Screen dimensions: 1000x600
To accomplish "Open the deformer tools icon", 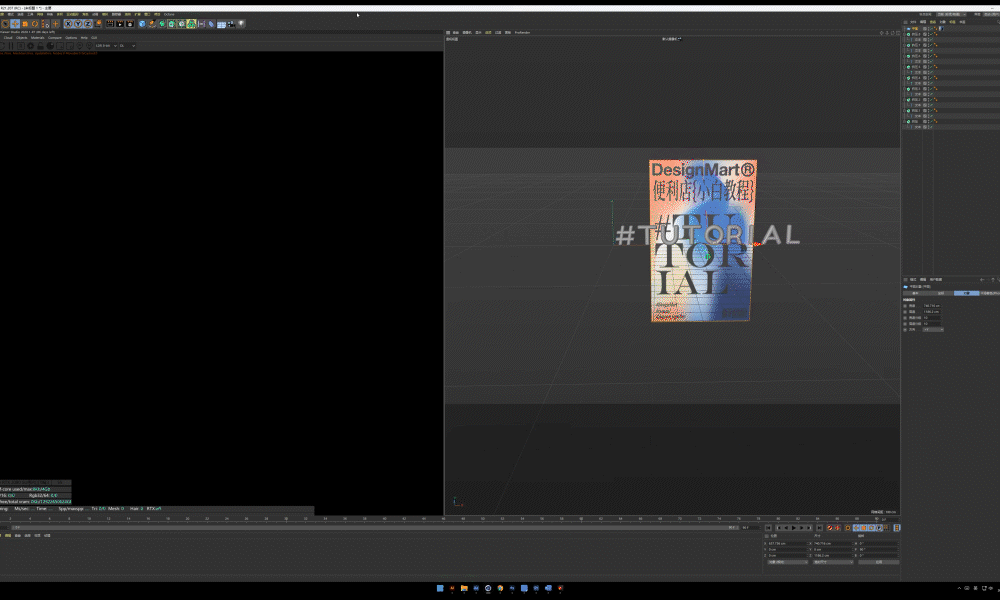I will pos(210,24).
